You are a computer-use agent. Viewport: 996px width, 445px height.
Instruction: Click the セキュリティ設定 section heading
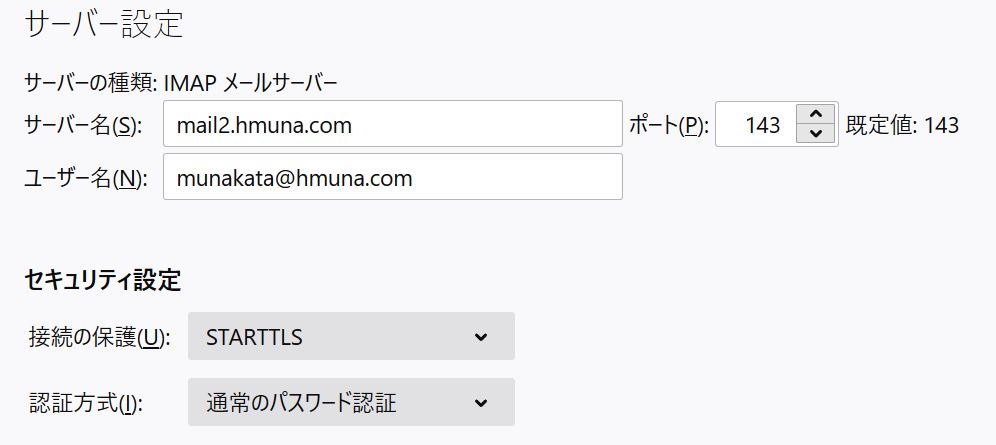102,281
